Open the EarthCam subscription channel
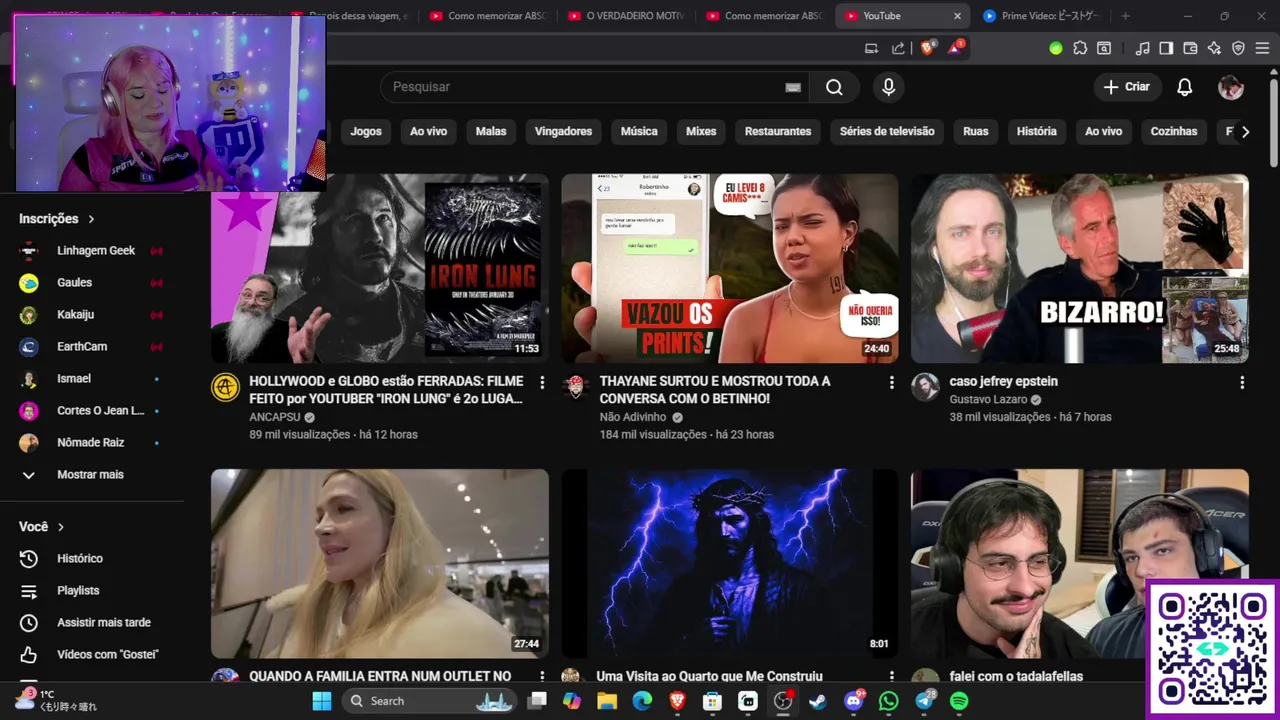1280x720 pixels. 92,346
